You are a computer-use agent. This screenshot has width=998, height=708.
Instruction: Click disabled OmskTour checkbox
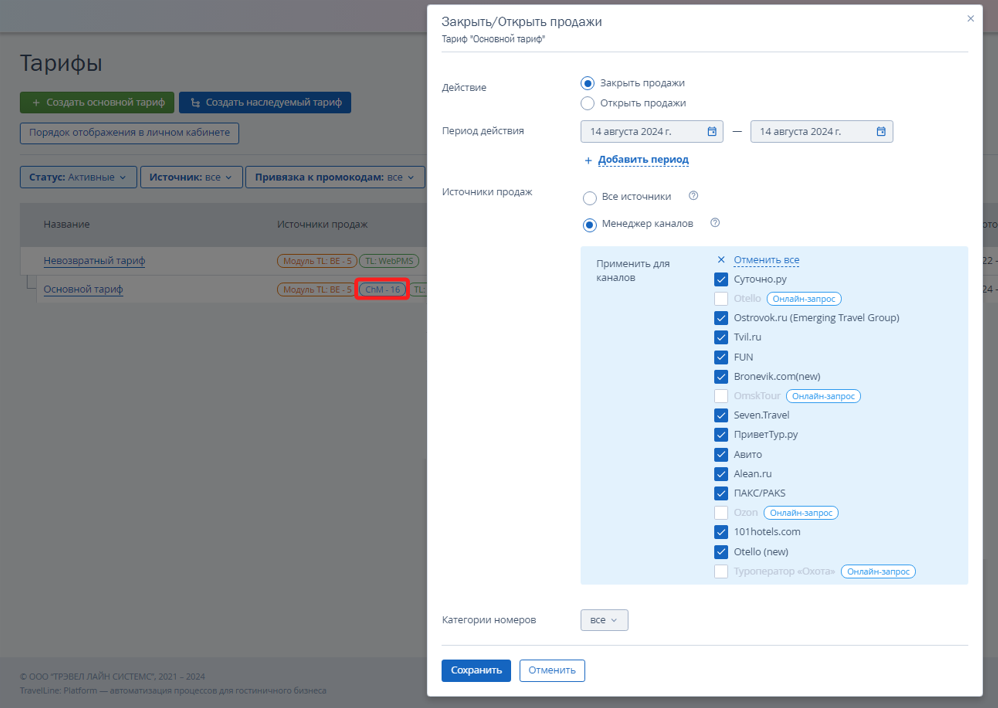721,396
